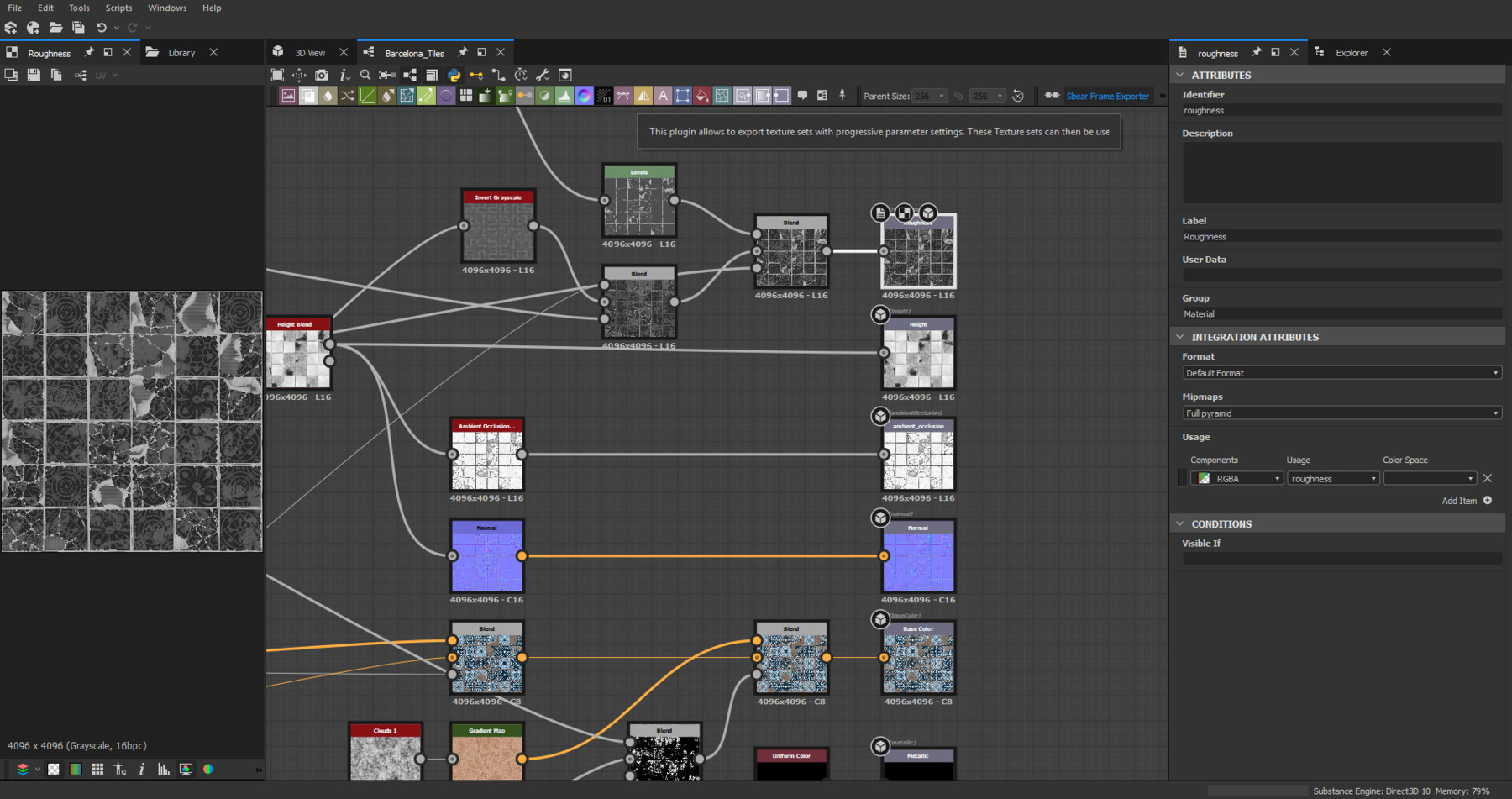Click the Sbsar Frame Exporter button
The height and width of the screenshot is (799, 1512).
tap(1107, 96)
